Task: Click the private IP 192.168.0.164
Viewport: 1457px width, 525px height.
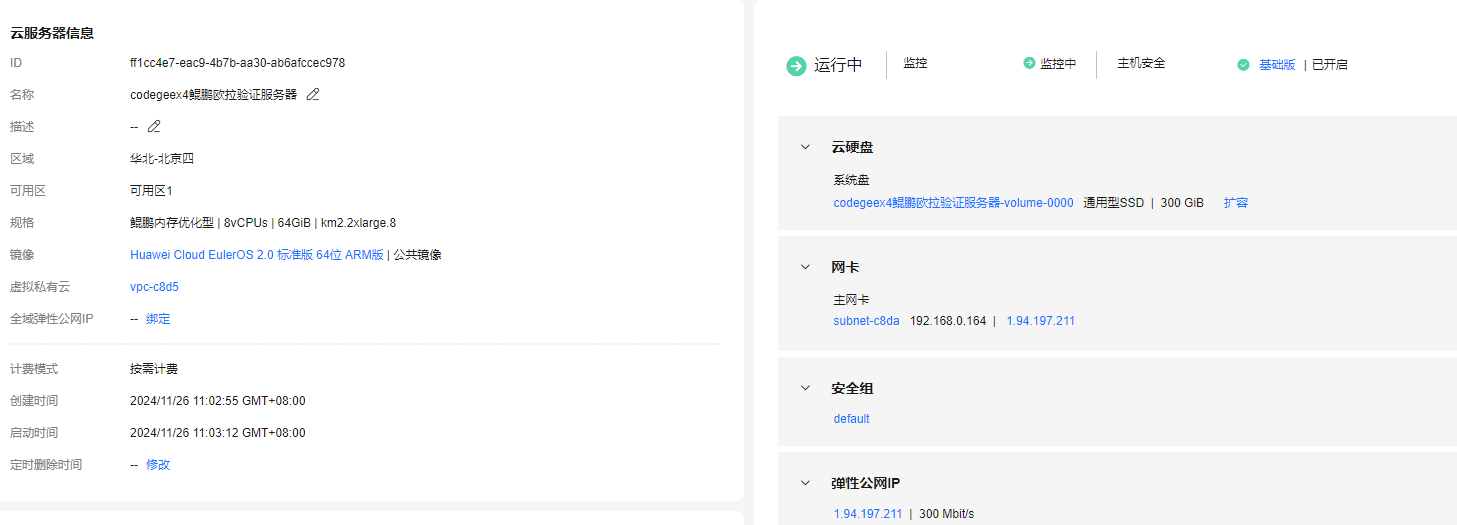Action: pyautogui.click(x=948, y=321)
